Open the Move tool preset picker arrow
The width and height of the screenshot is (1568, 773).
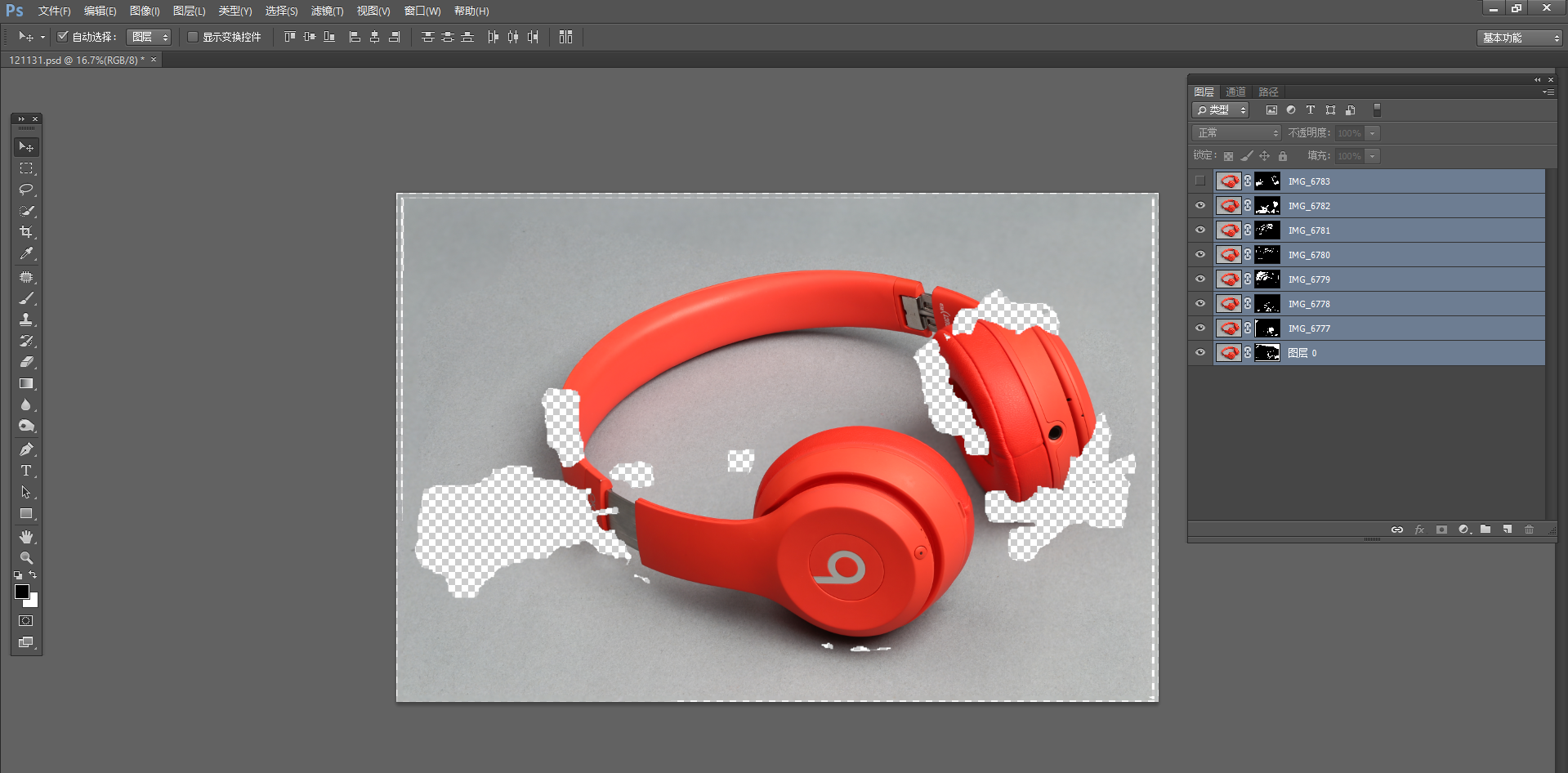[42, 38]
